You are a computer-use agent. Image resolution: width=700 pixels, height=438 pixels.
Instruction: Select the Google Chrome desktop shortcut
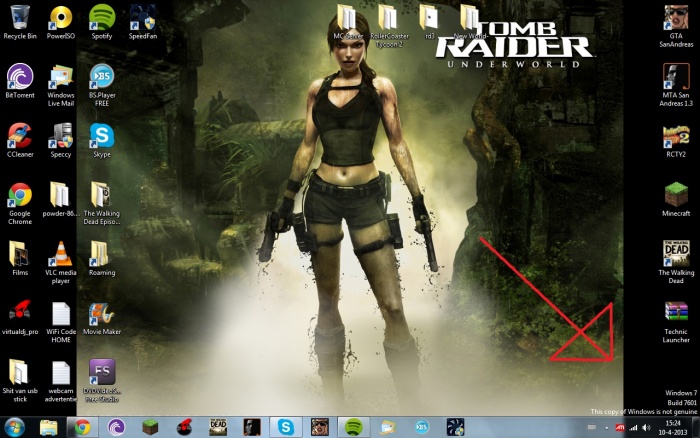pyautogui.click(x=20, y=203)
